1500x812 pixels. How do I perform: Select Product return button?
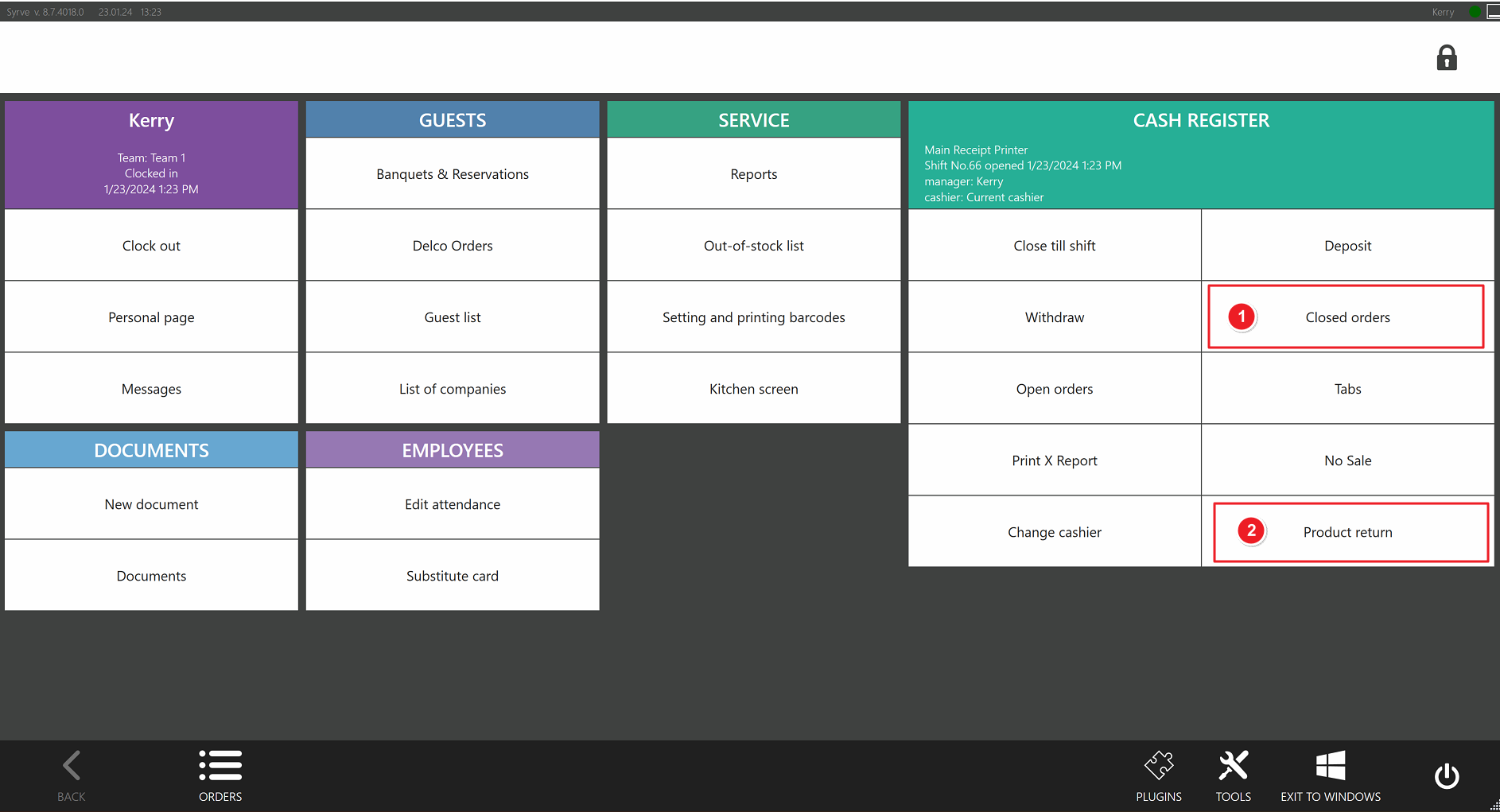click(x=1347, y=532)
